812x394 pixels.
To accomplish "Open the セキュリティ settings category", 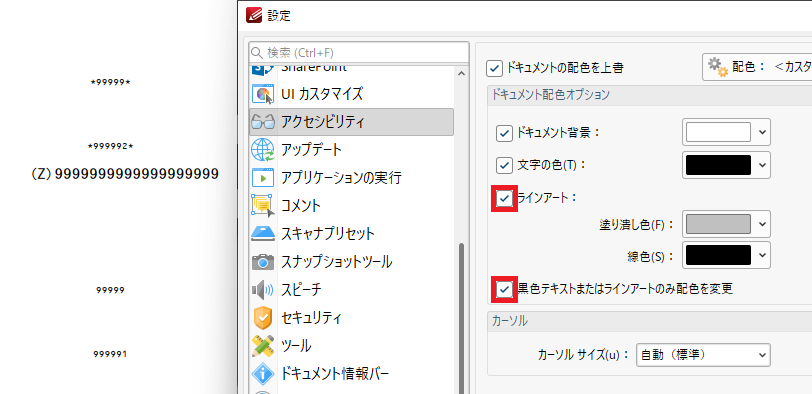I will pos(352,318).
